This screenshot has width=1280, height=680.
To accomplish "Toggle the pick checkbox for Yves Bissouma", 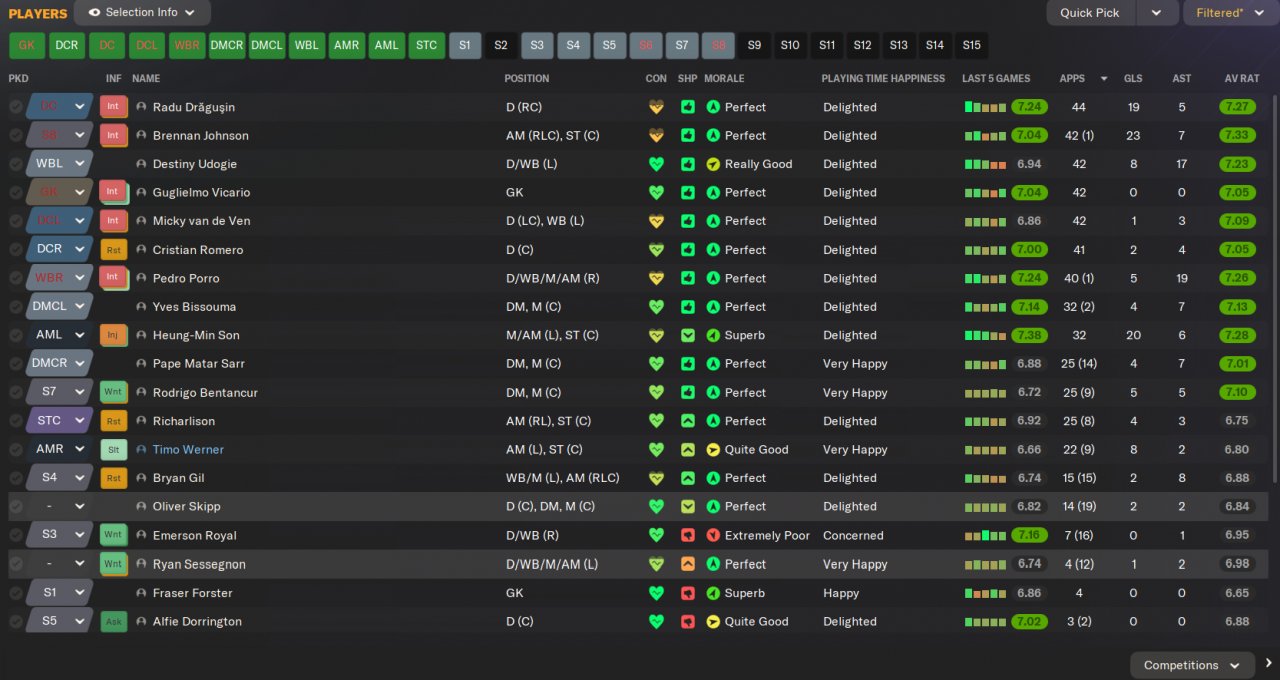I will click(x=16, y=307).
